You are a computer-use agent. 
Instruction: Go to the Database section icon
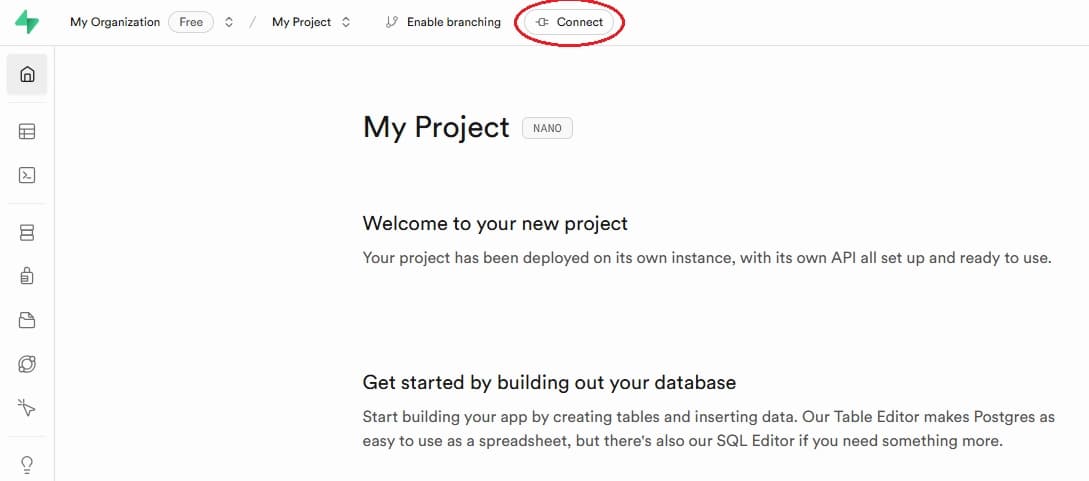point(27,233)
